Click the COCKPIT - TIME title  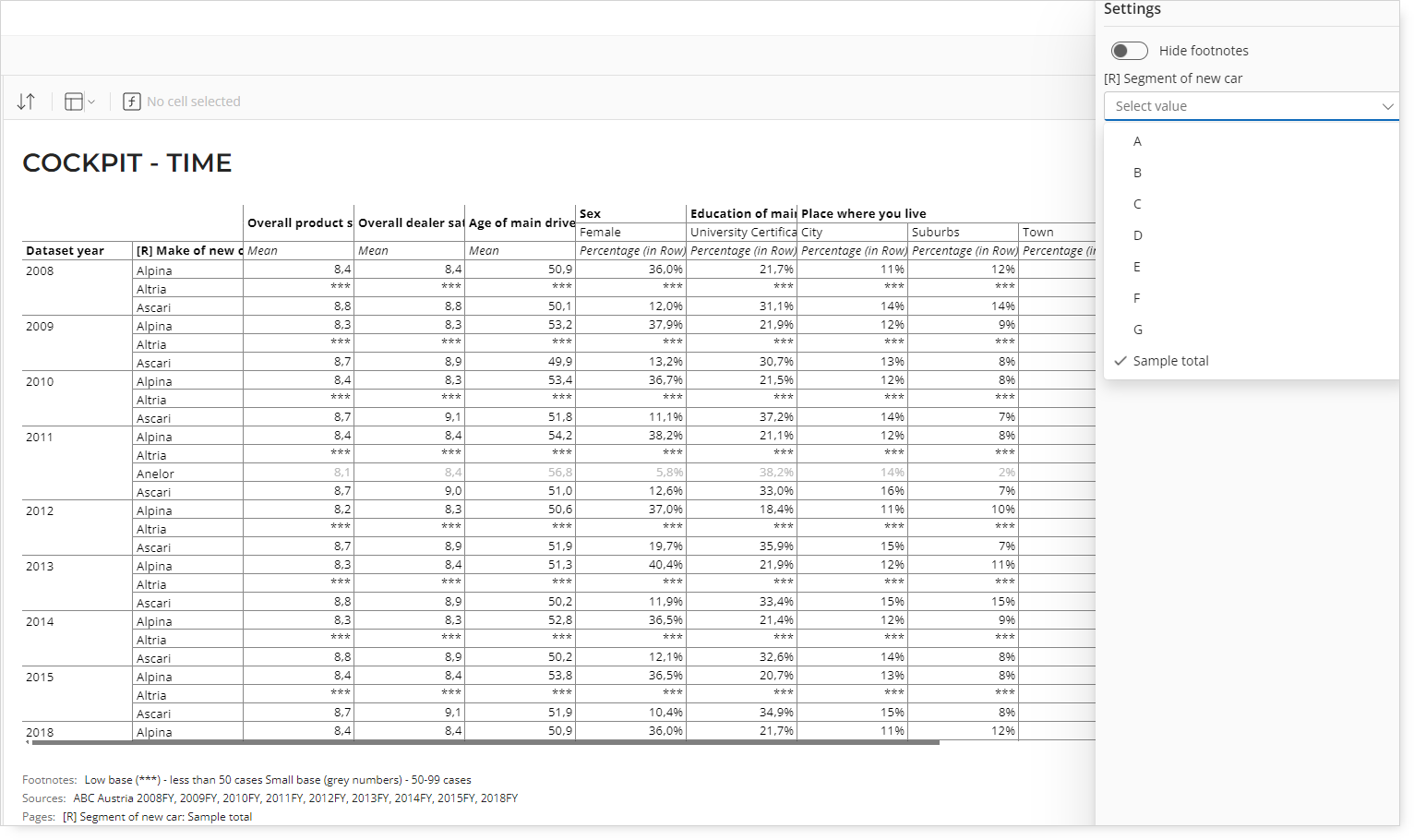pyautogui.click(x=127, y=163)
